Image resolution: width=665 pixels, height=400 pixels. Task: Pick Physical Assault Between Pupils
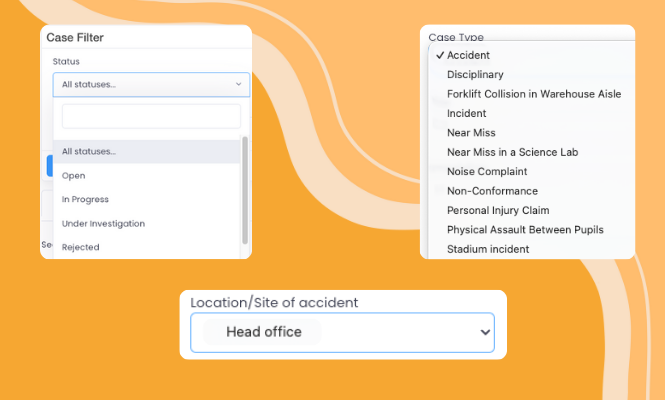pyautogui.click(x=525, y=229)
